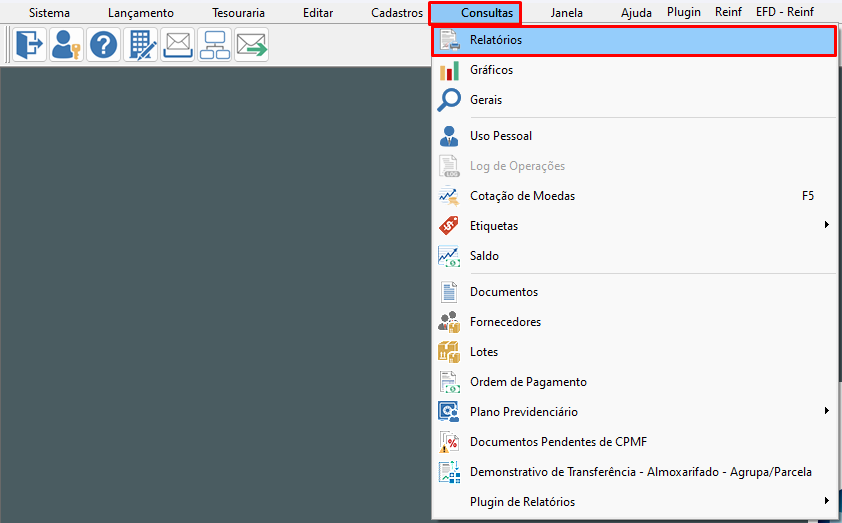This screenshot has height=523, width=842.
Task: Click the Fornecedores people icon
Action: click(x=449, y=322)
